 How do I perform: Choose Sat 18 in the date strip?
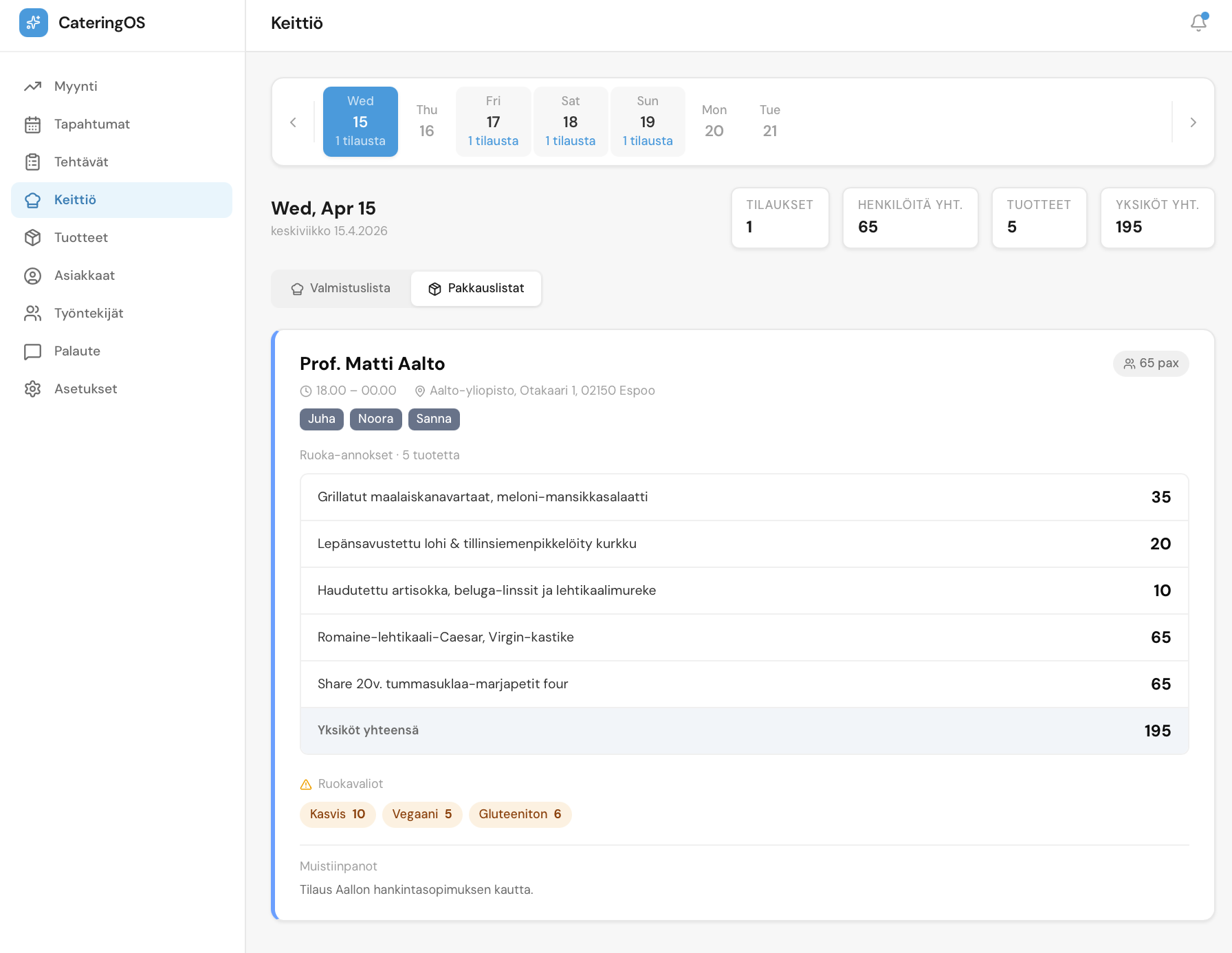click(570, 122)
